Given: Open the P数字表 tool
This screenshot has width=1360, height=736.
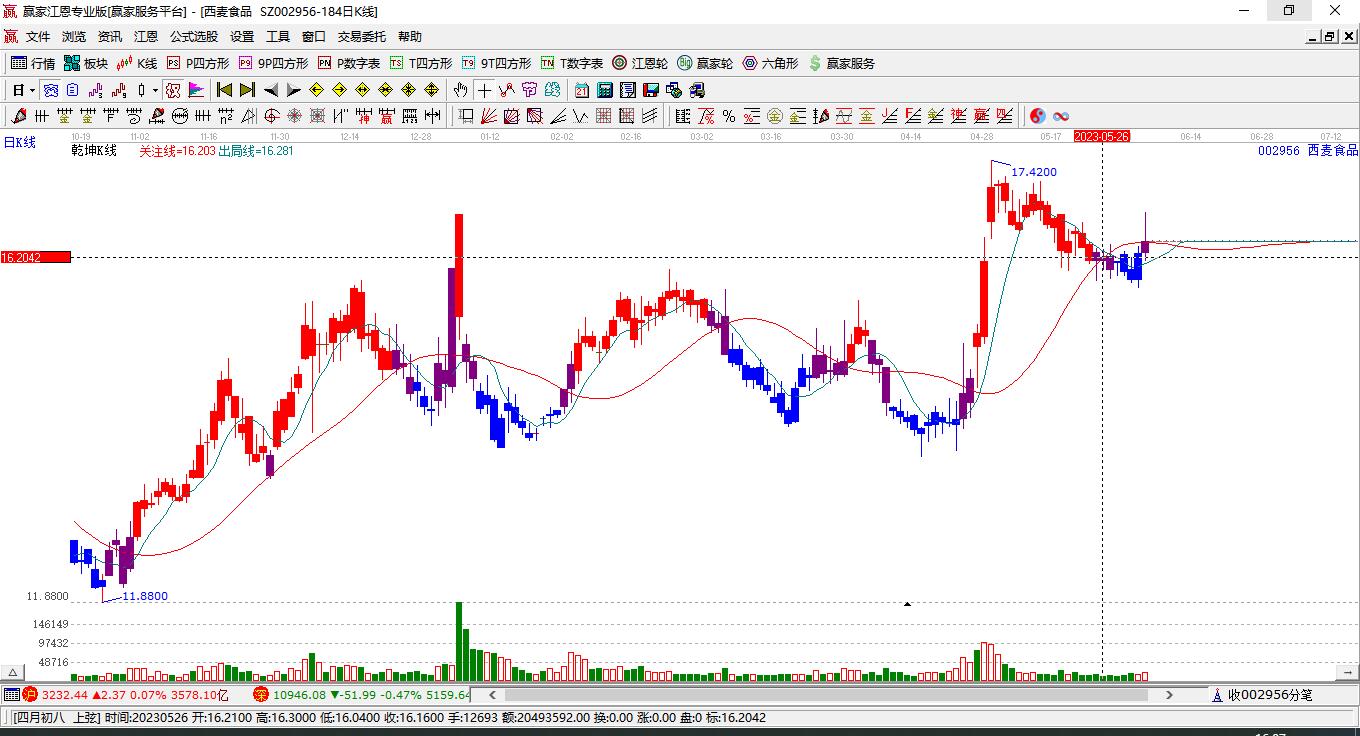Looking at the screenshot, I should [x=349, y=63].
